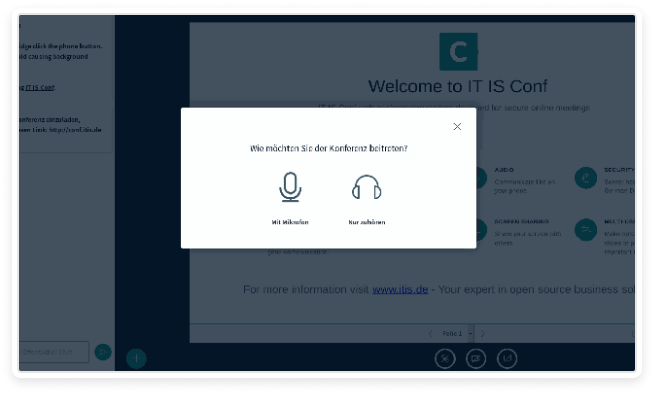
Task: Click the Audio feature icon on slide
Action: pos(481,178)
